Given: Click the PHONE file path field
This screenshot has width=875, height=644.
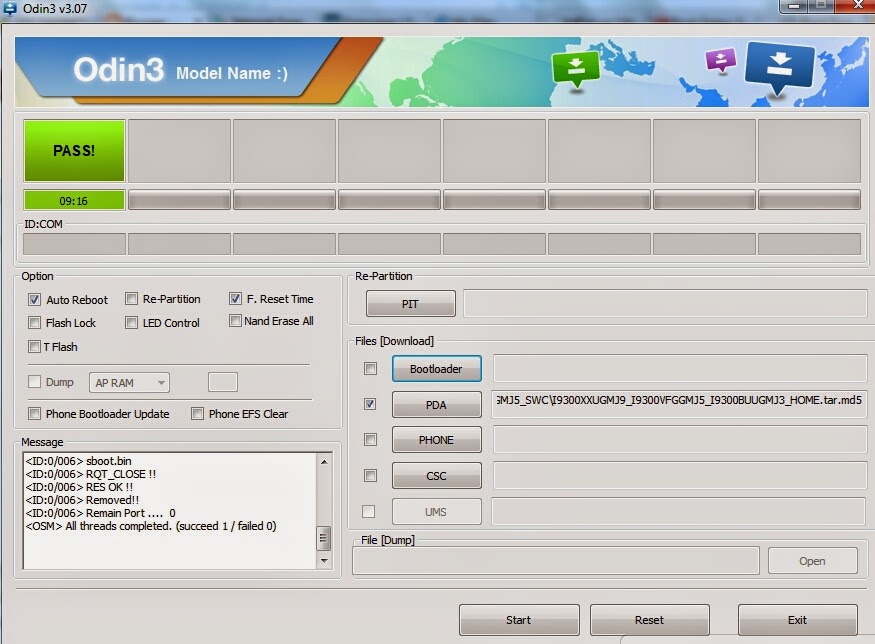Looking at the screenshot, I should coord(680,440).
